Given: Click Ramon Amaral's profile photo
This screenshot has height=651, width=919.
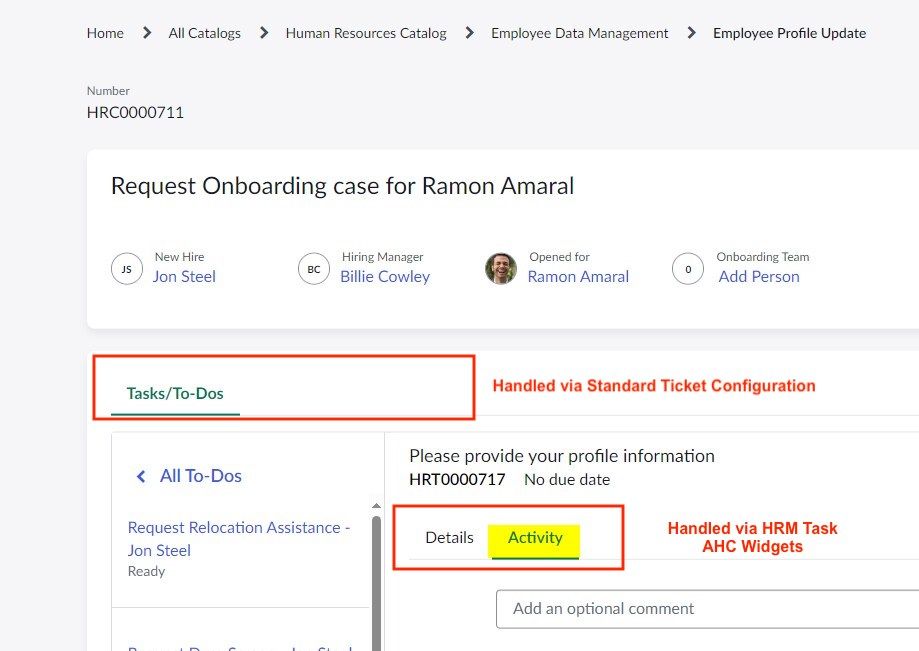Looking at the screenshot, I should (500, 268).
